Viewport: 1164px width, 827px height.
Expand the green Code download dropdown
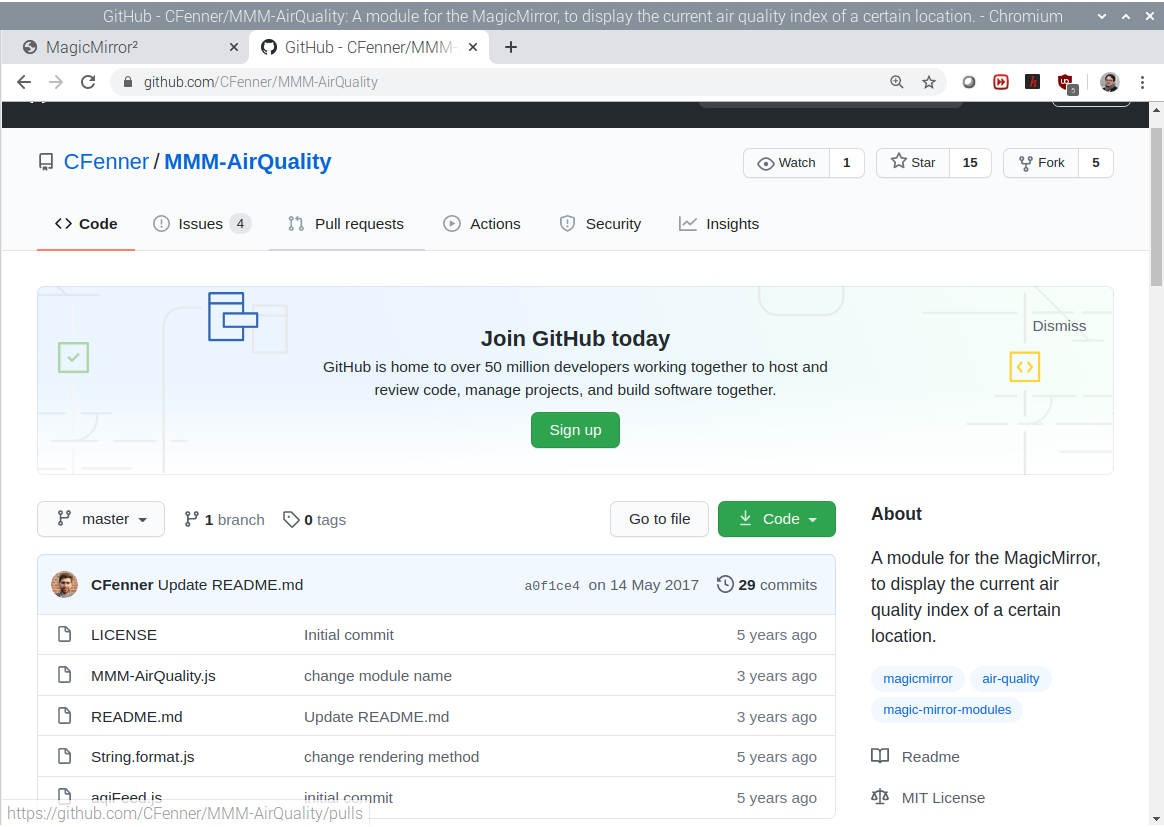coord(776,519)
